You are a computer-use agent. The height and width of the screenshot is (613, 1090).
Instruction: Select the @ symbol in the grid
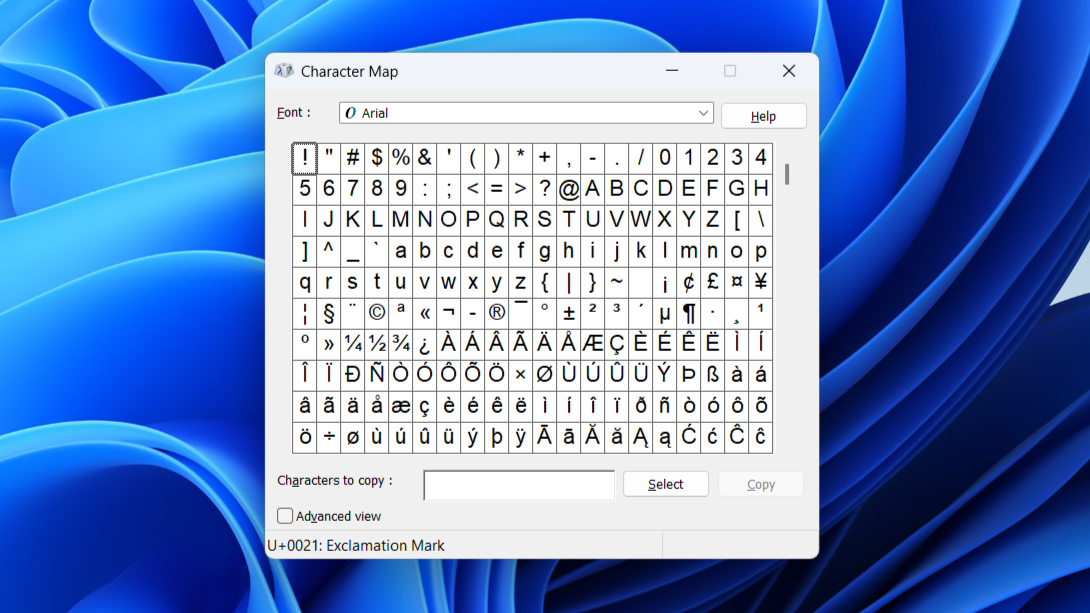[x=569, y=188]
